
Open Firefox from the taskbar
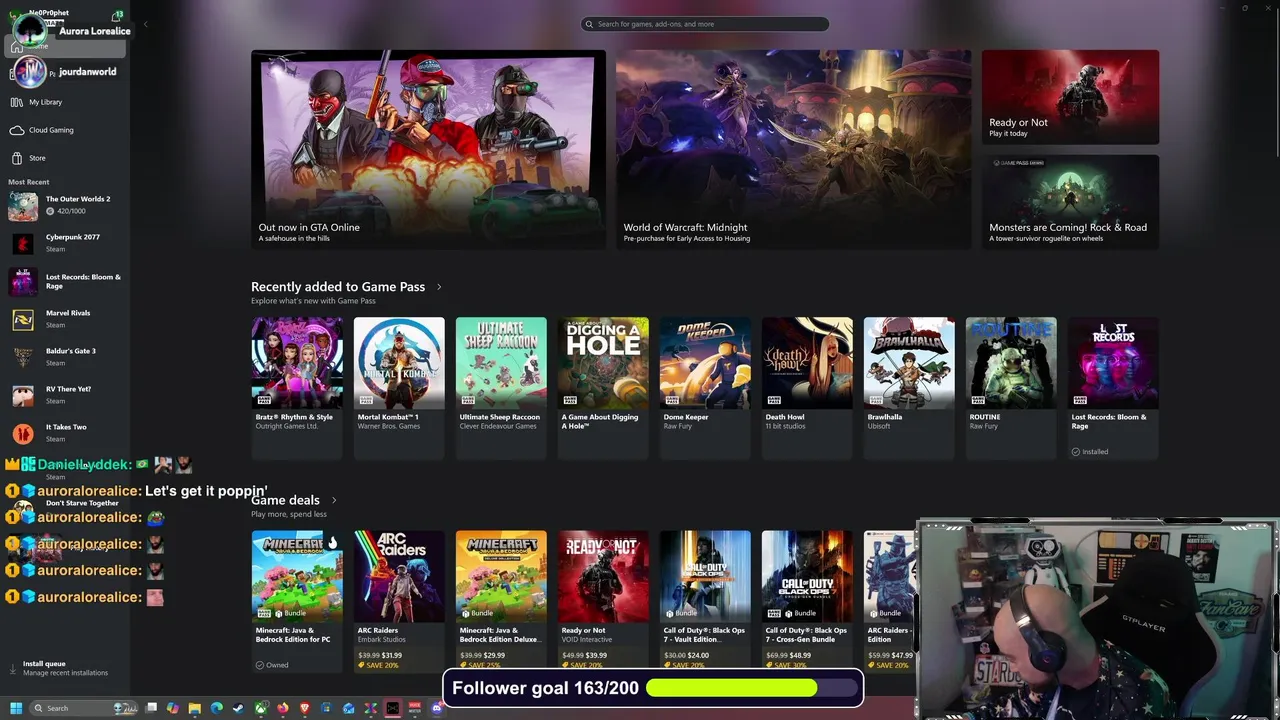tap(283, 708)
